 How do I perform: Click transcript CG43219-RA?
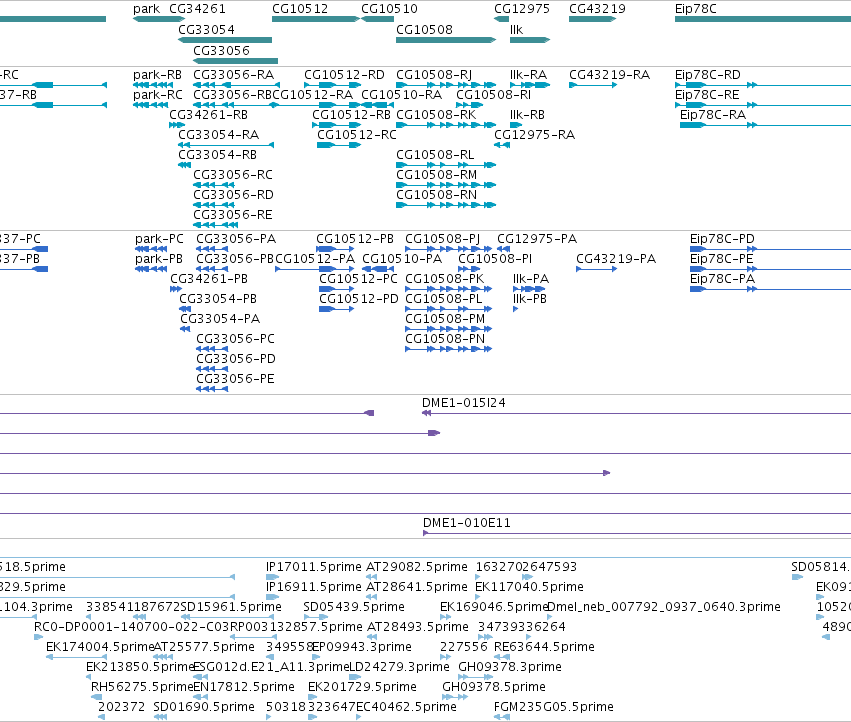[x=609, y=74]
